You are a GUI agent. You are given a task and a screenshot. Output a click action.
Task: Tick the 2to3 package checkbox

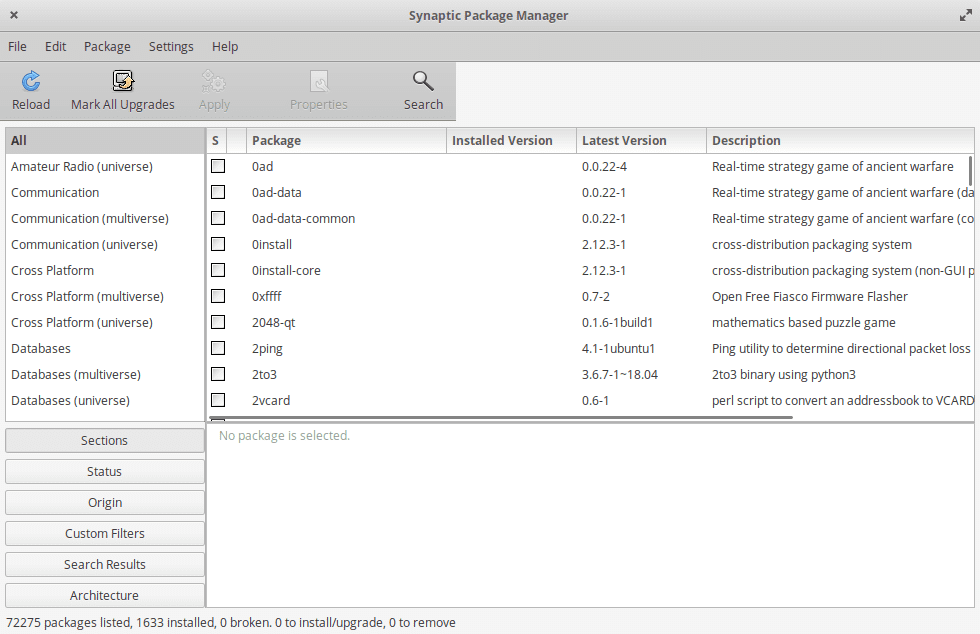click(x=218, y=374)
